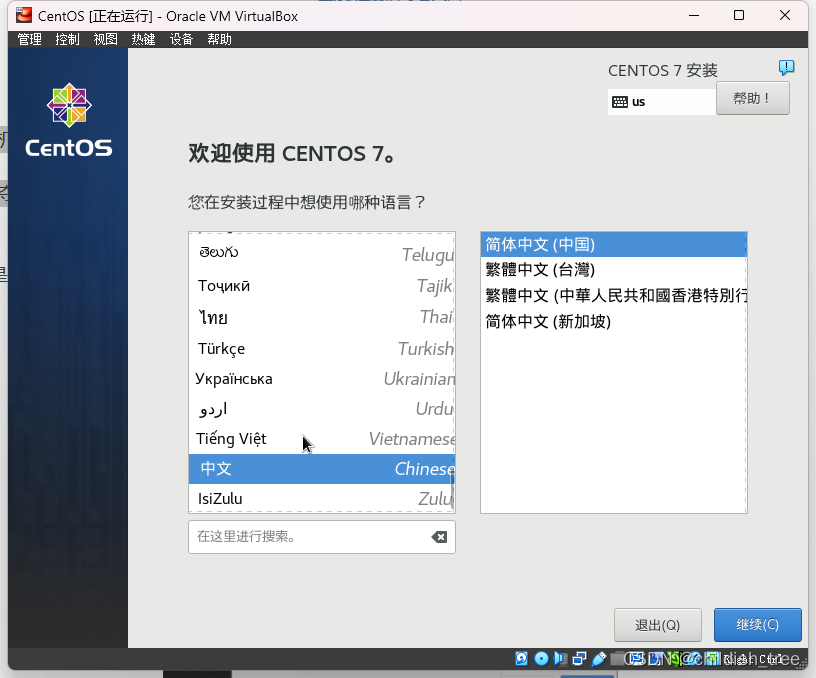The height and width of the screenshot is (678, 816).
Task: Open the 控制 menu
Action: [x=68, y=39]
